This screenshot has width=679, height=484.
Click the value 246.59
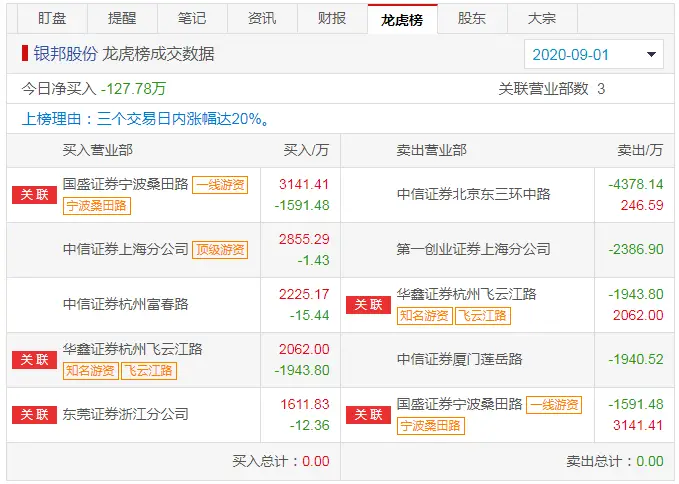[x=642, y=205]
